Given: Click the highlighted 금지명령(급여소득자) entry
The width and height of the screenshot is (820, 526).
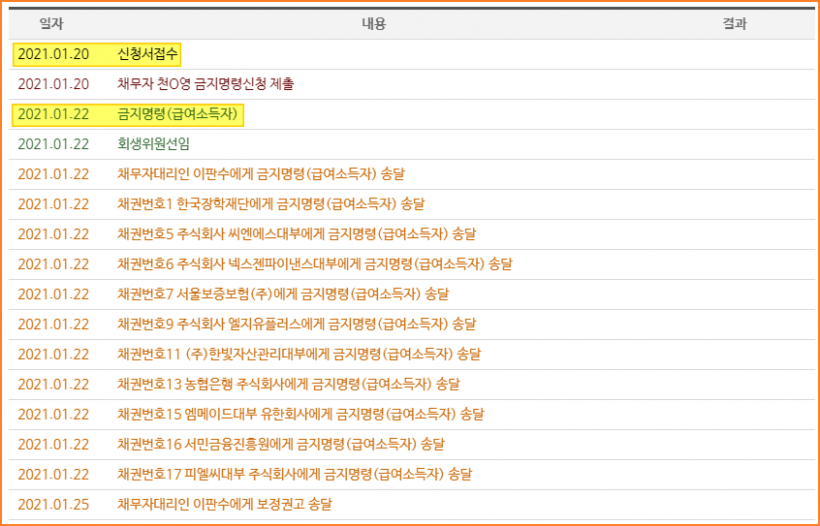Looking at the screenshot, I should (x=178, y=114).
